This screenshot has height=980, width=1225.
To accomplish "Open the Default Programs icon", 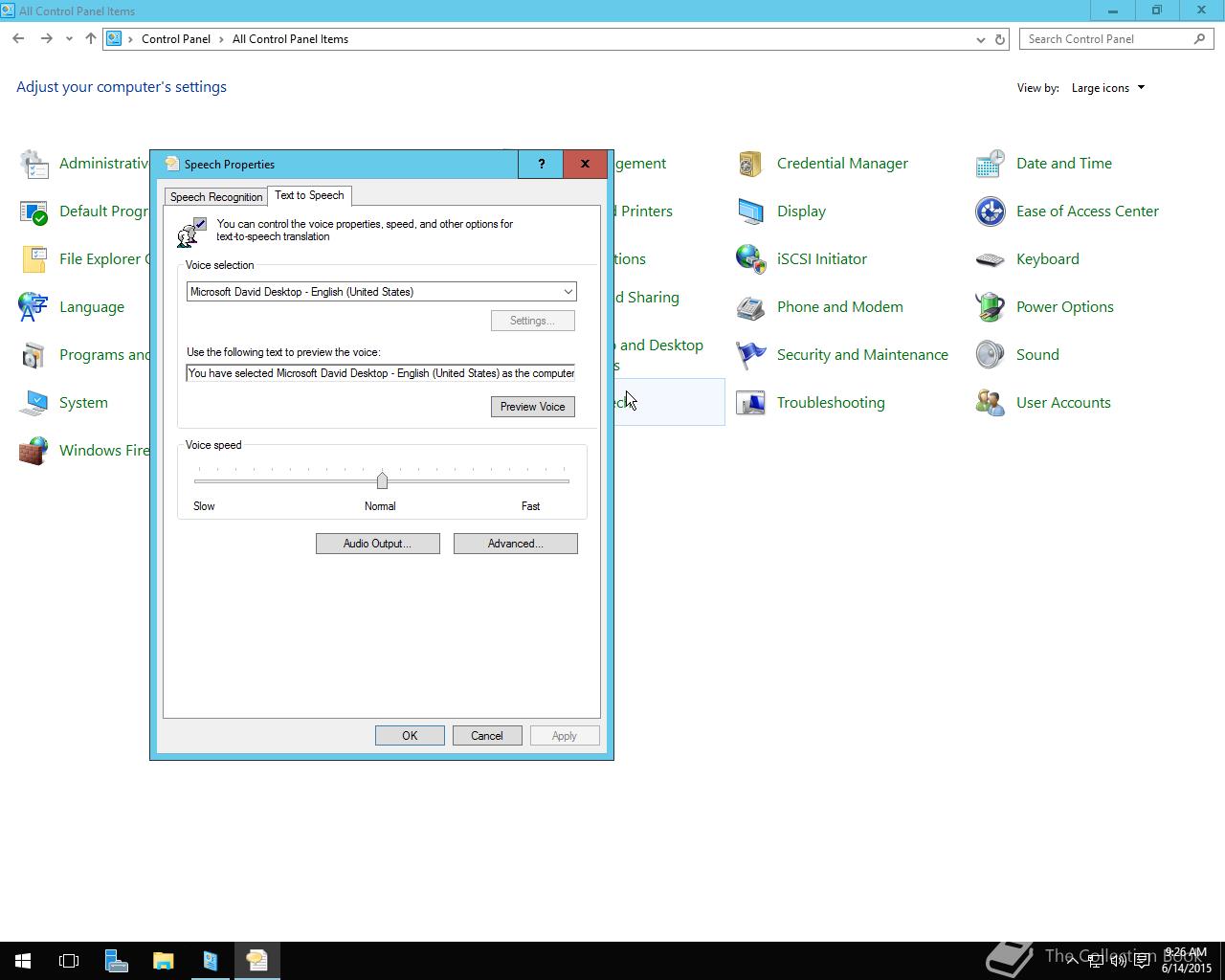I will (33, 212).
